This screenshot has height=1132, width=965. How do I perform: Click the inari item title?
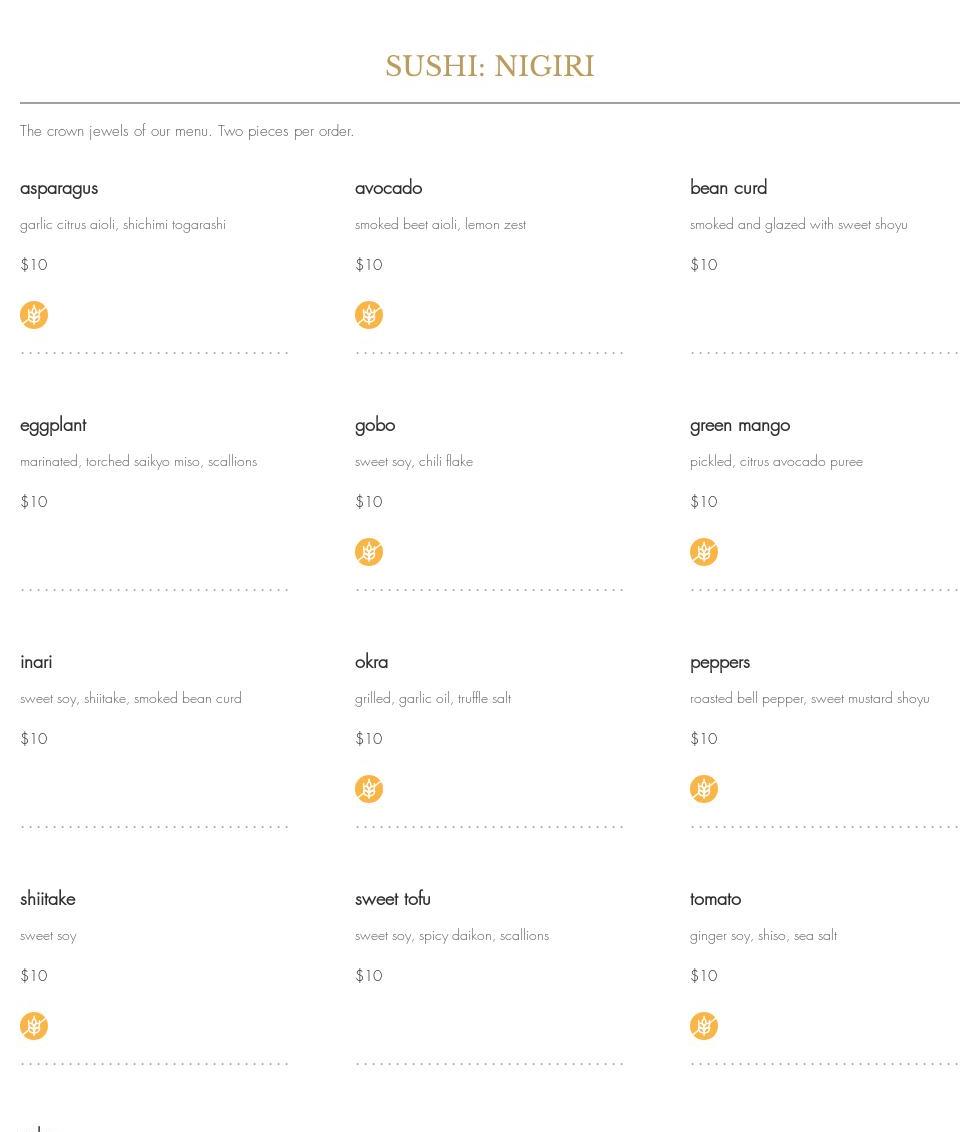coord(36,662)
